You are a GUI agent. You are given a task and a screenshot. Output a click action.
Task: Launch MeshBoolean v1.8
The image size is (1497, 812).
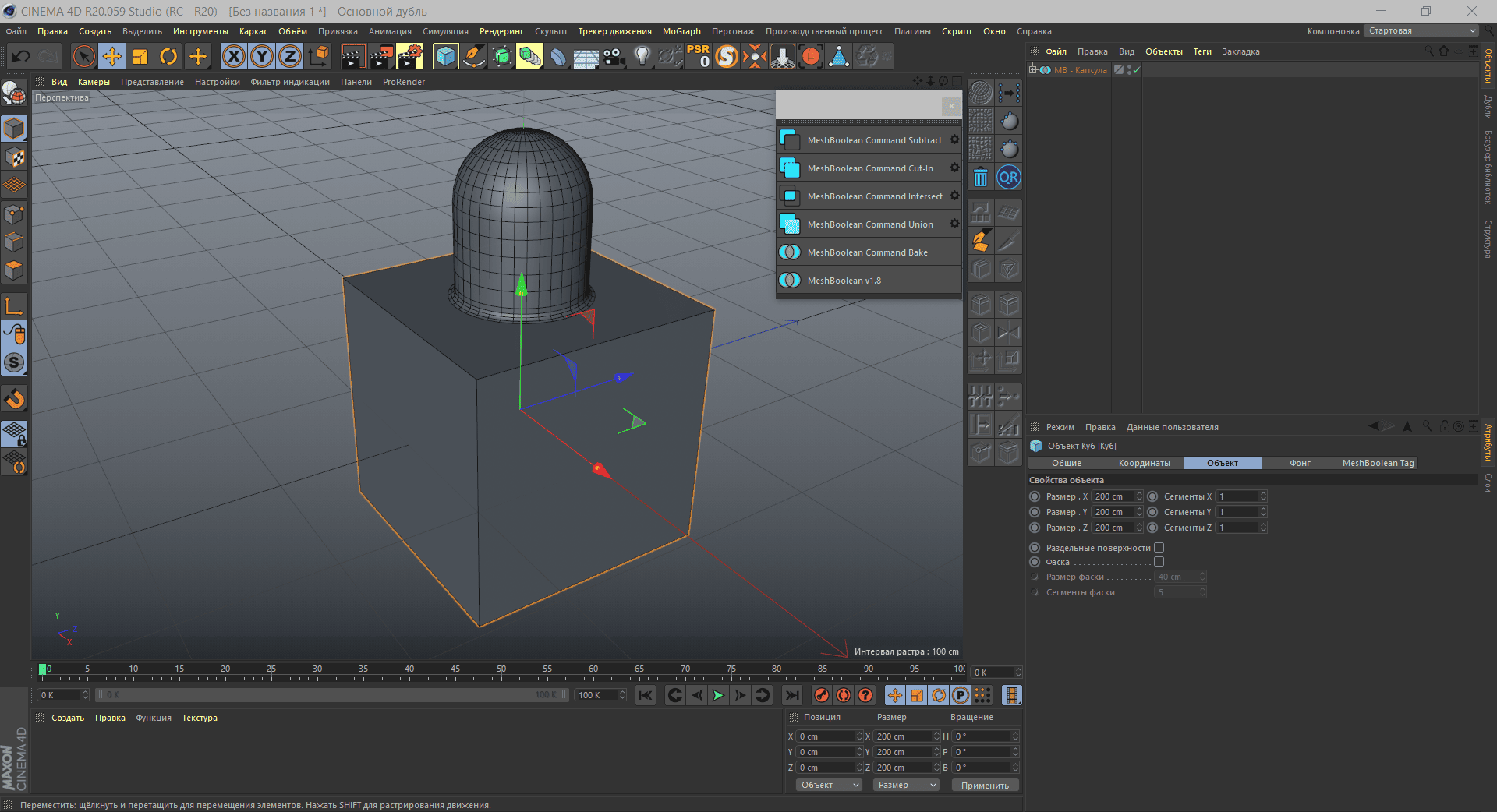pyautogui.click(x=869, y=281)
